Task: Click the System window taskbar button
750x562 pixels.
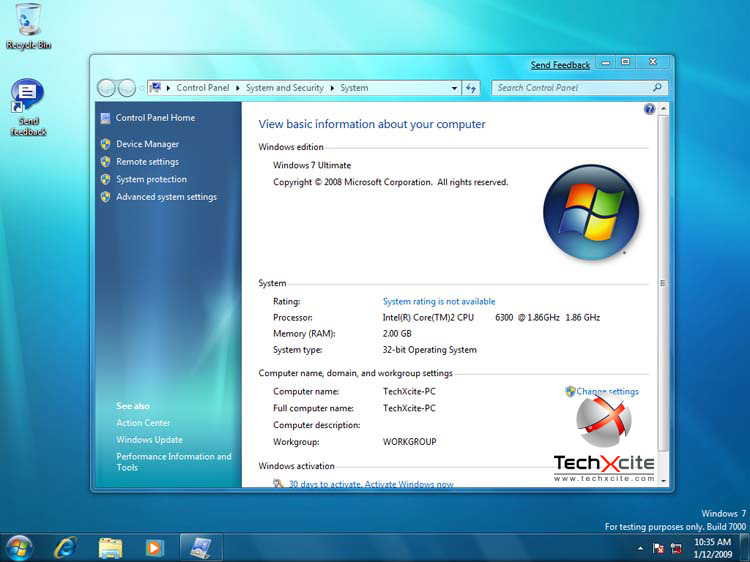Action: tap(201, 548)
